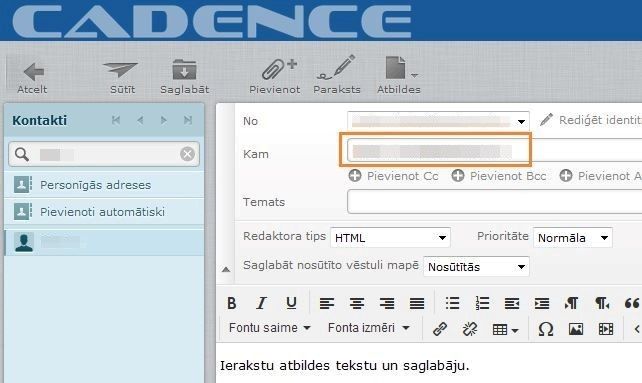Screen dimensions: 642x383
Task: Add a Cc field via Pievienot Cc
Action: (x=393, y=176)
